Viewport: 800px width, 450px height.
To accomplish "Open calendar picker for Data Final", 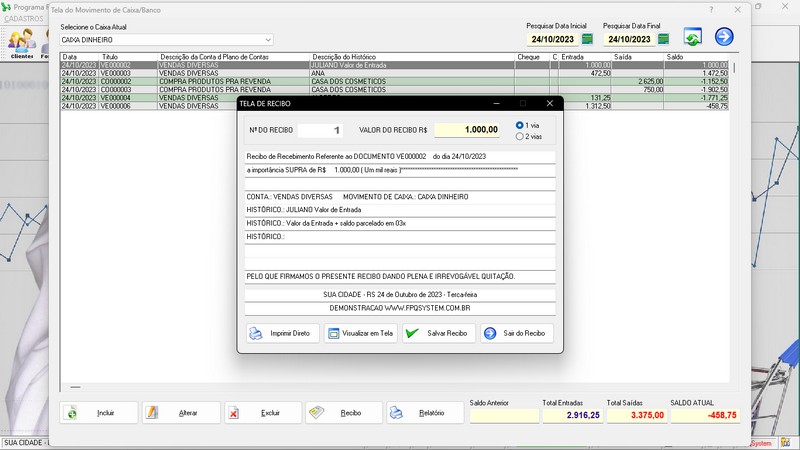I will [x=663, y=39].
